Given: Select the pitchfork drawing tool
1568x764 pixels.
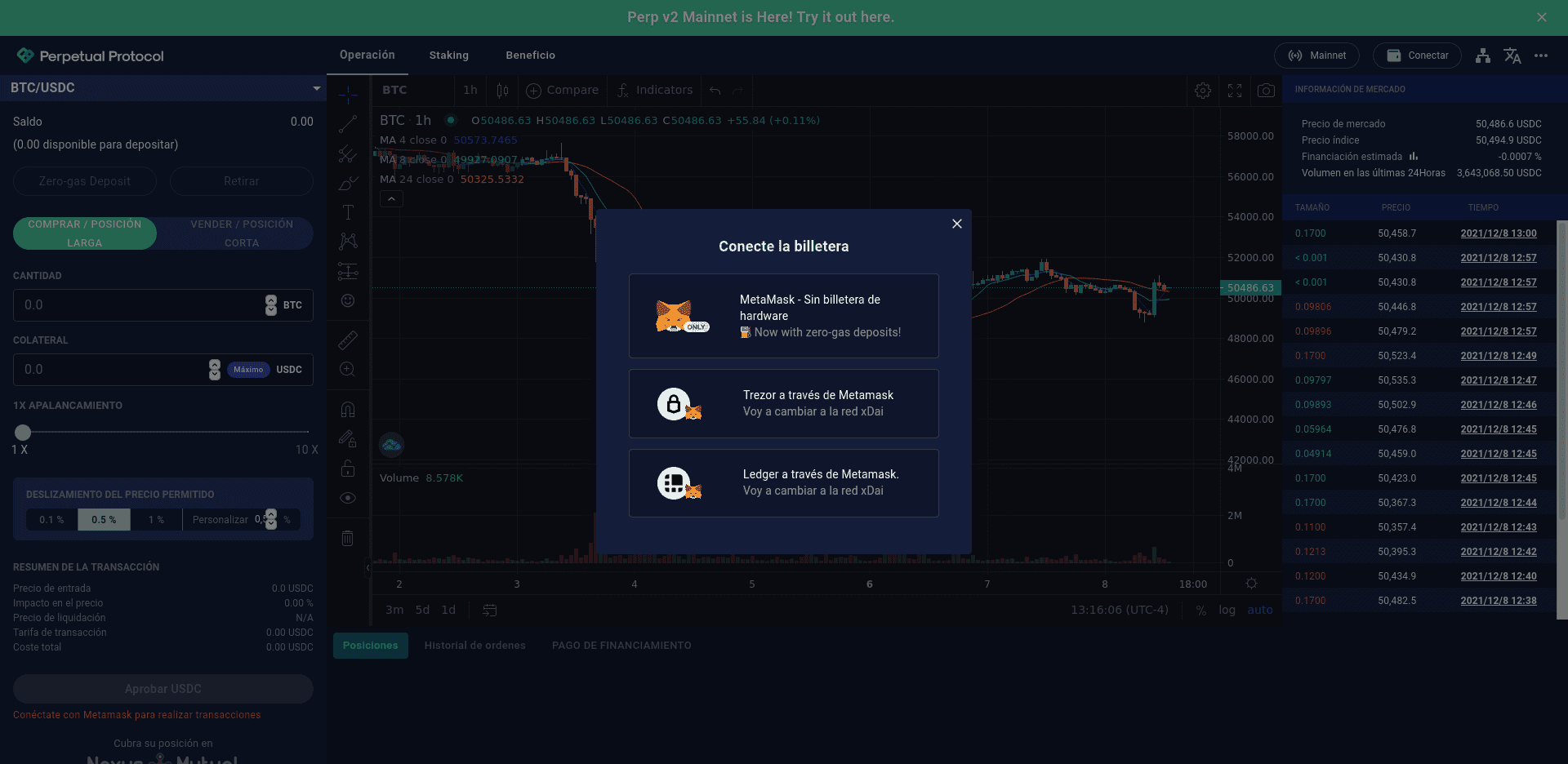Looking at the screenshot, I should tap(348, 153).
